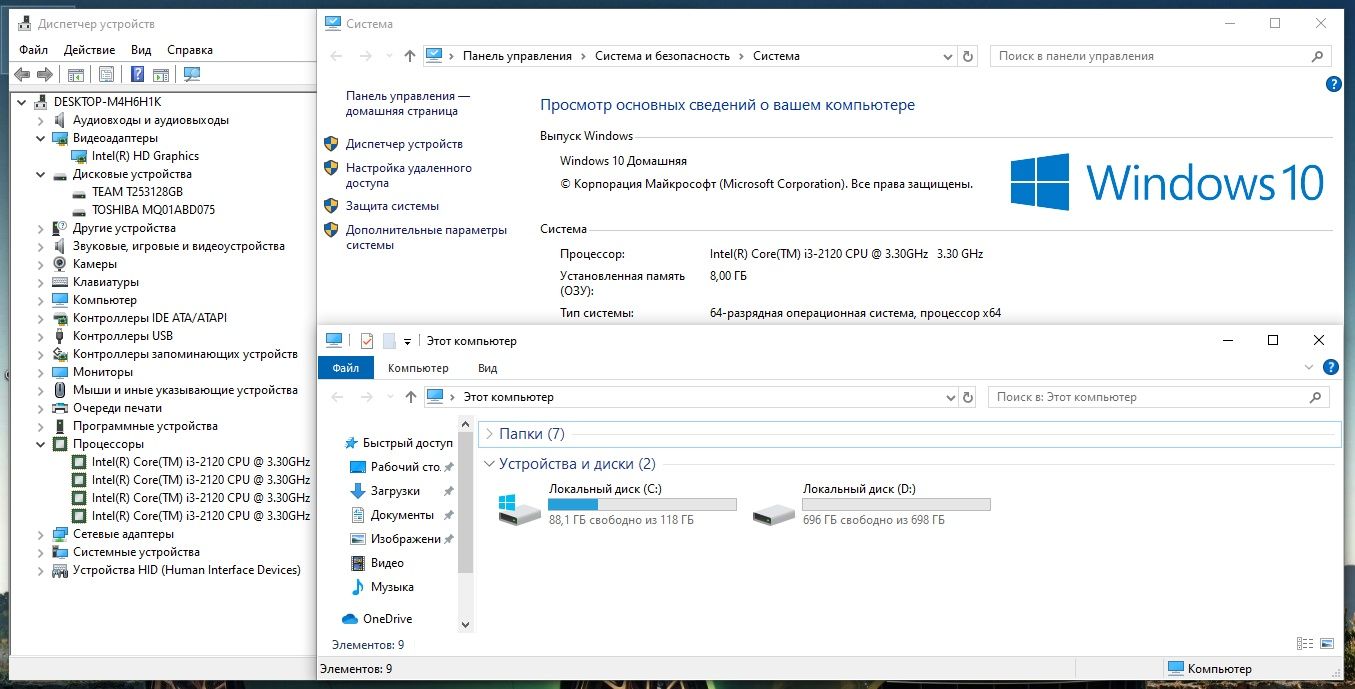Click the Другие устройства category icon

[x=60, y=228]
